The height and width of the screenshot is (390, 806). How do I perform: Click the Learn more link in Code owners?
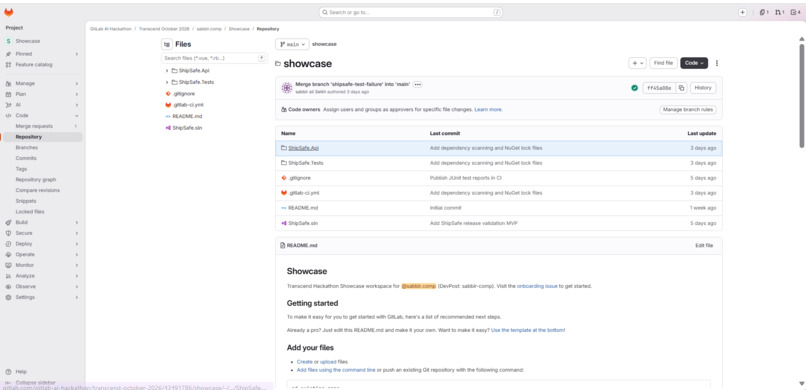click(x=488, y=109)
